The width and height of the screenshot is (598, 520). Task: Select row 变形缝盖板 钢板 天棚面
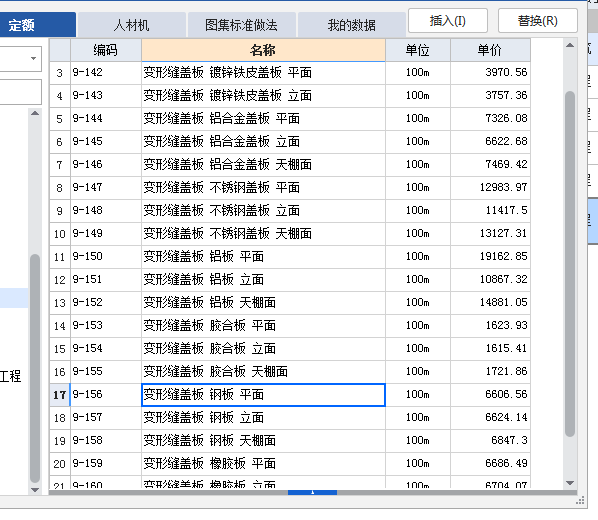click(290, 440)
